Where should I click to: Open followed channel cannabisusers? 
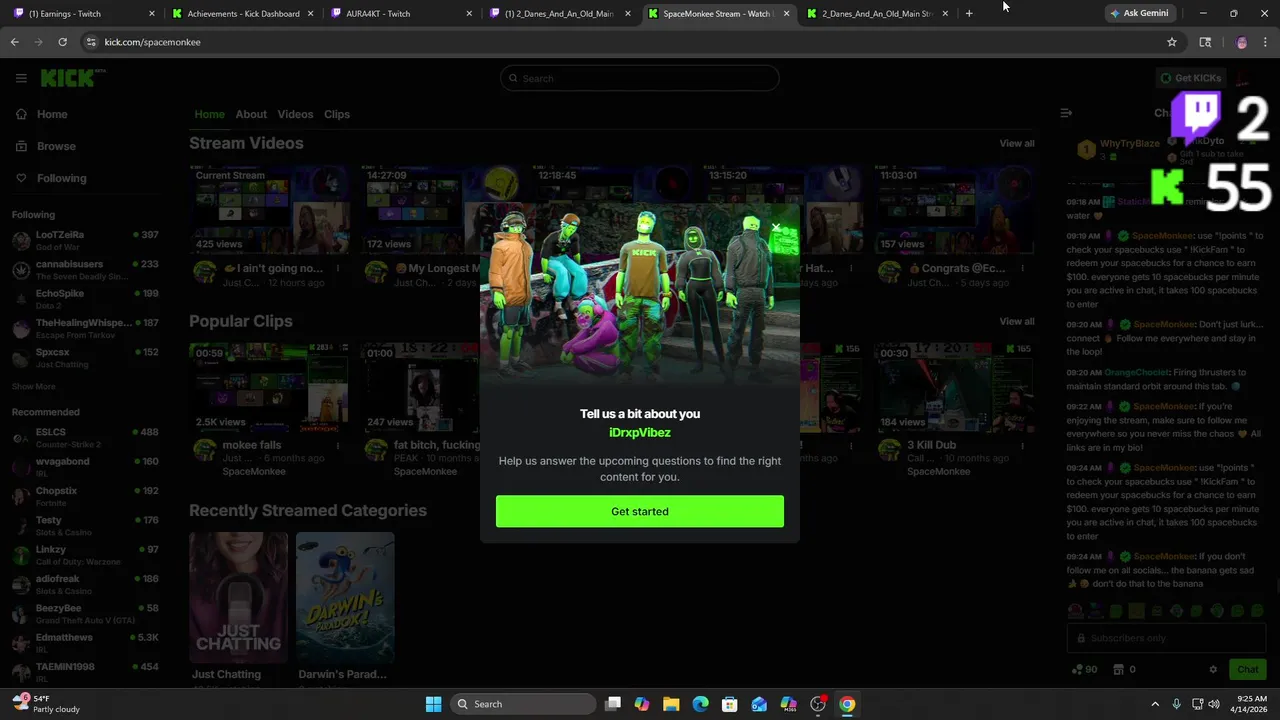point(85,270)
